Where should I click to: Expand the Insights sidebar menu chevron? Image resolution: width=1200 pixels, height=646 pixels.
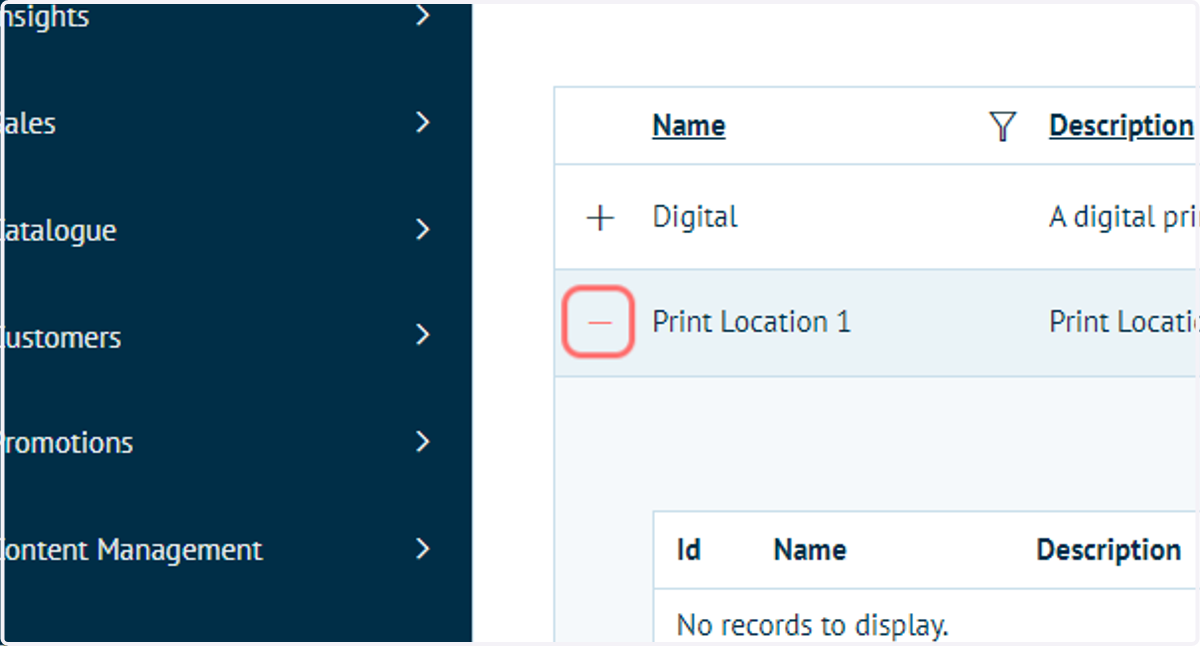pos(423,16)
